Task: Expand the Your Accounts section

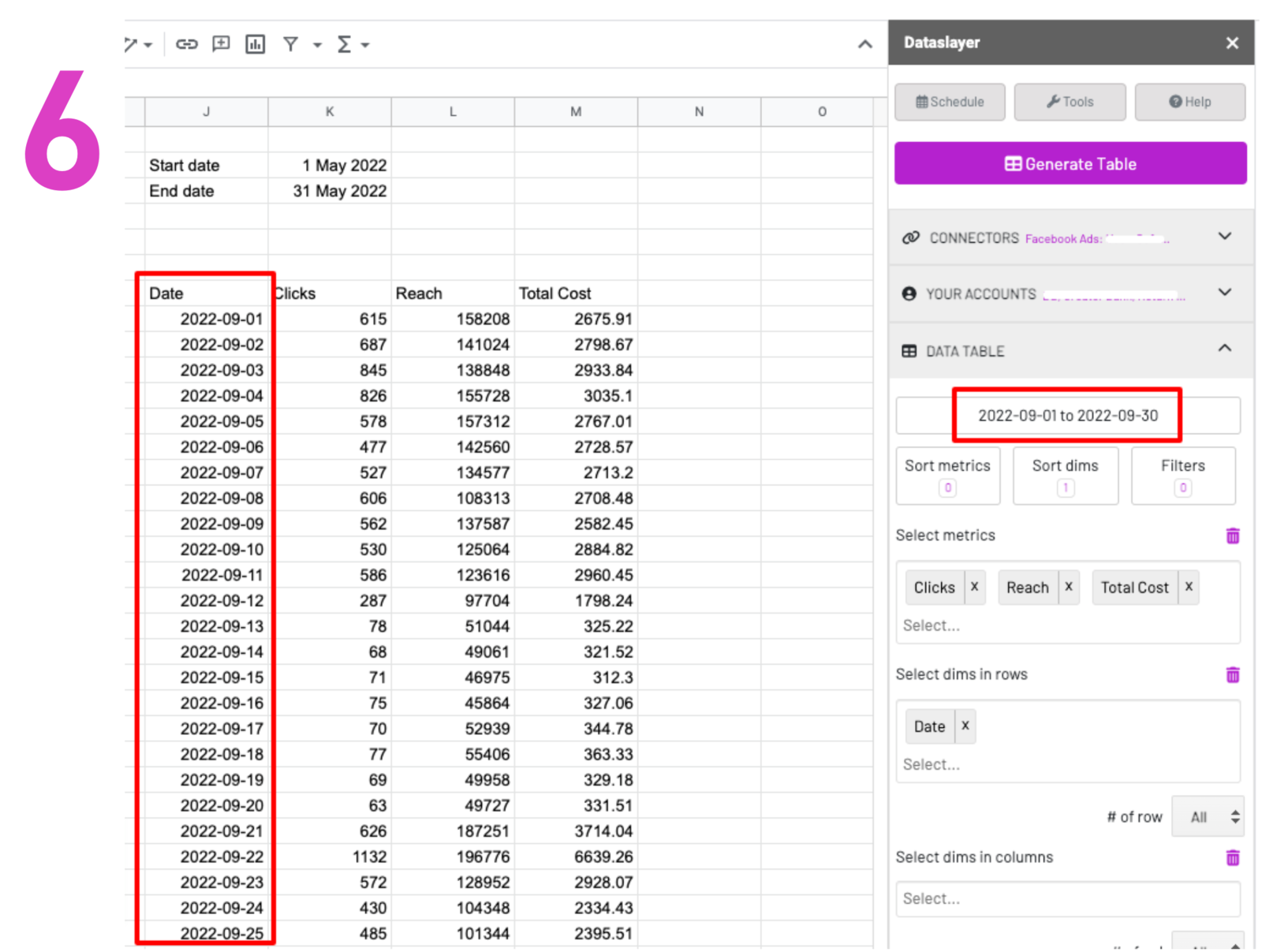Action: point(1225,293)
